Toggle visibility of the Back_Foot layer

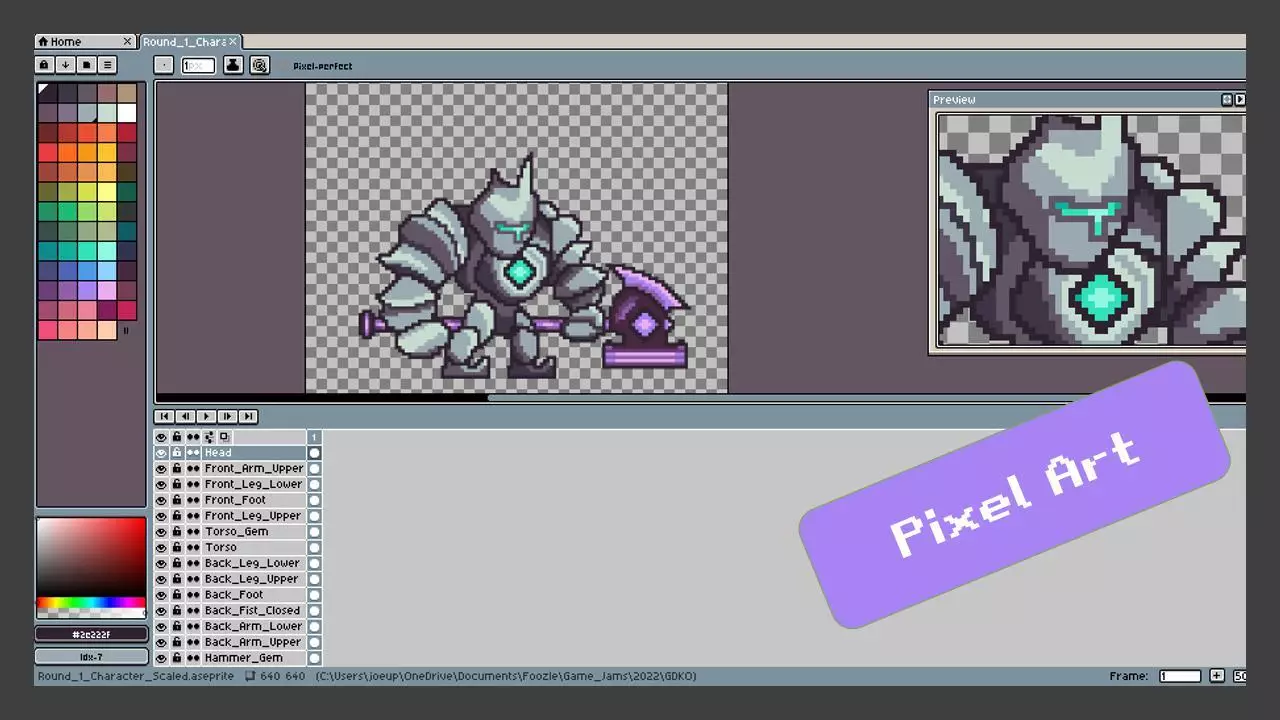coord(161,595)
